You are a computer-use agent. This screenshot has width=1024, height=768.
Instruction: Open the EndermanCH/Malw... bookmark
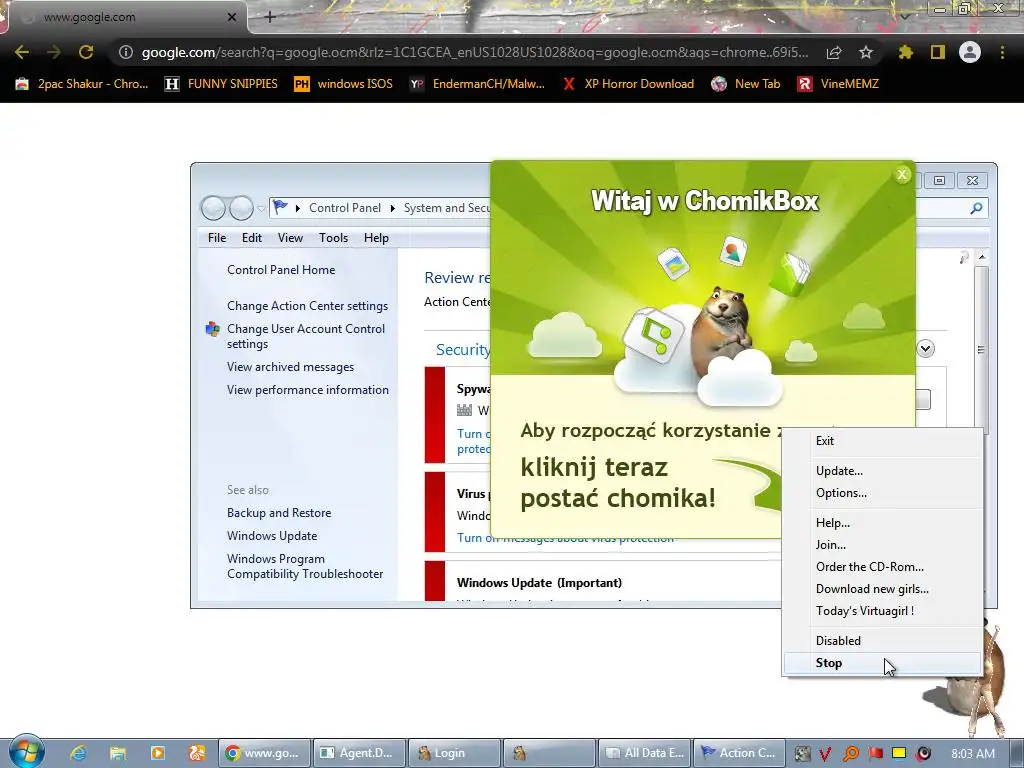(x=477, y=84)
